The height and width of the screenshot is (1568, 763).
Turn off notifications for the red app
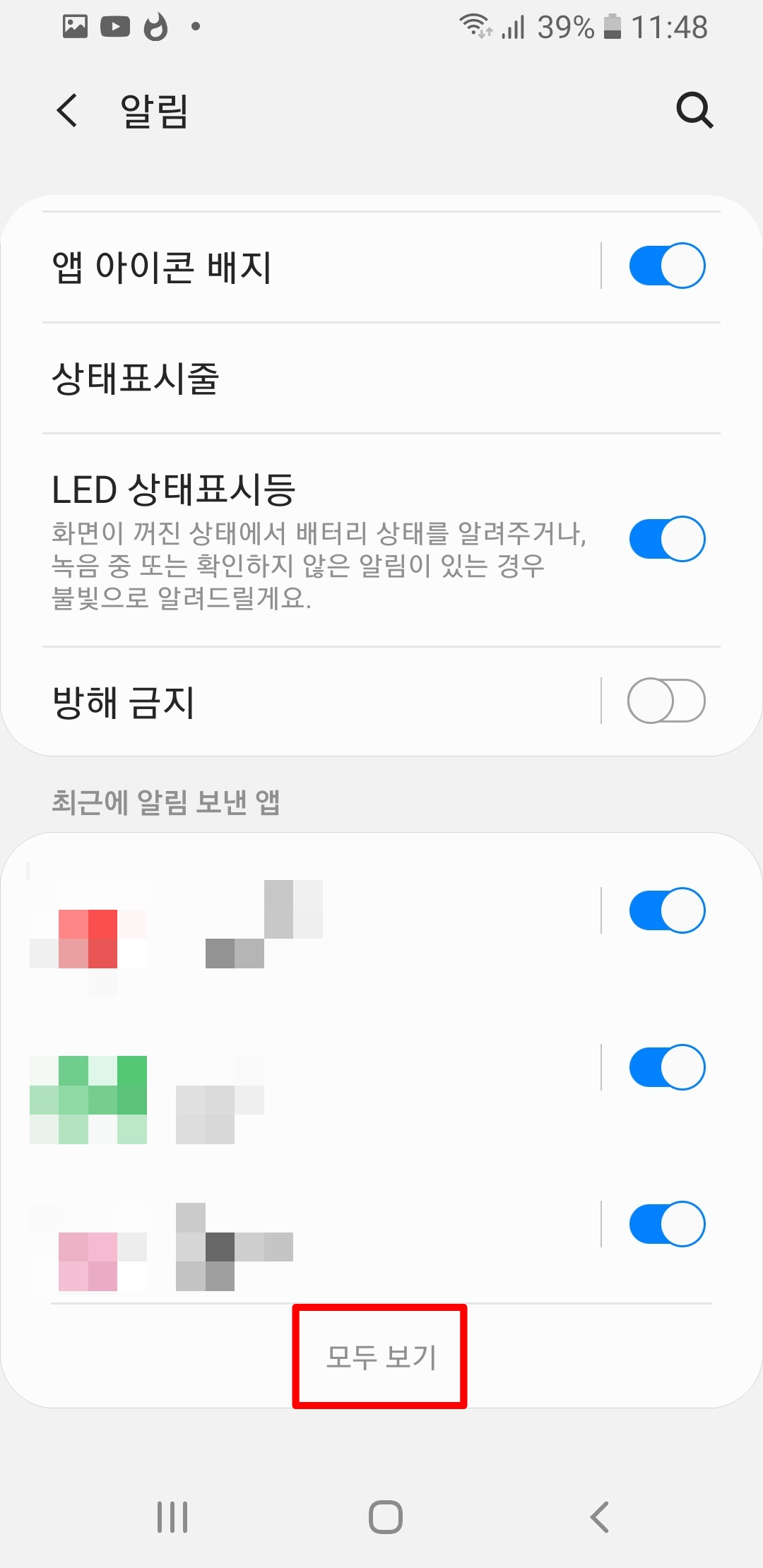tap(667, 910)
